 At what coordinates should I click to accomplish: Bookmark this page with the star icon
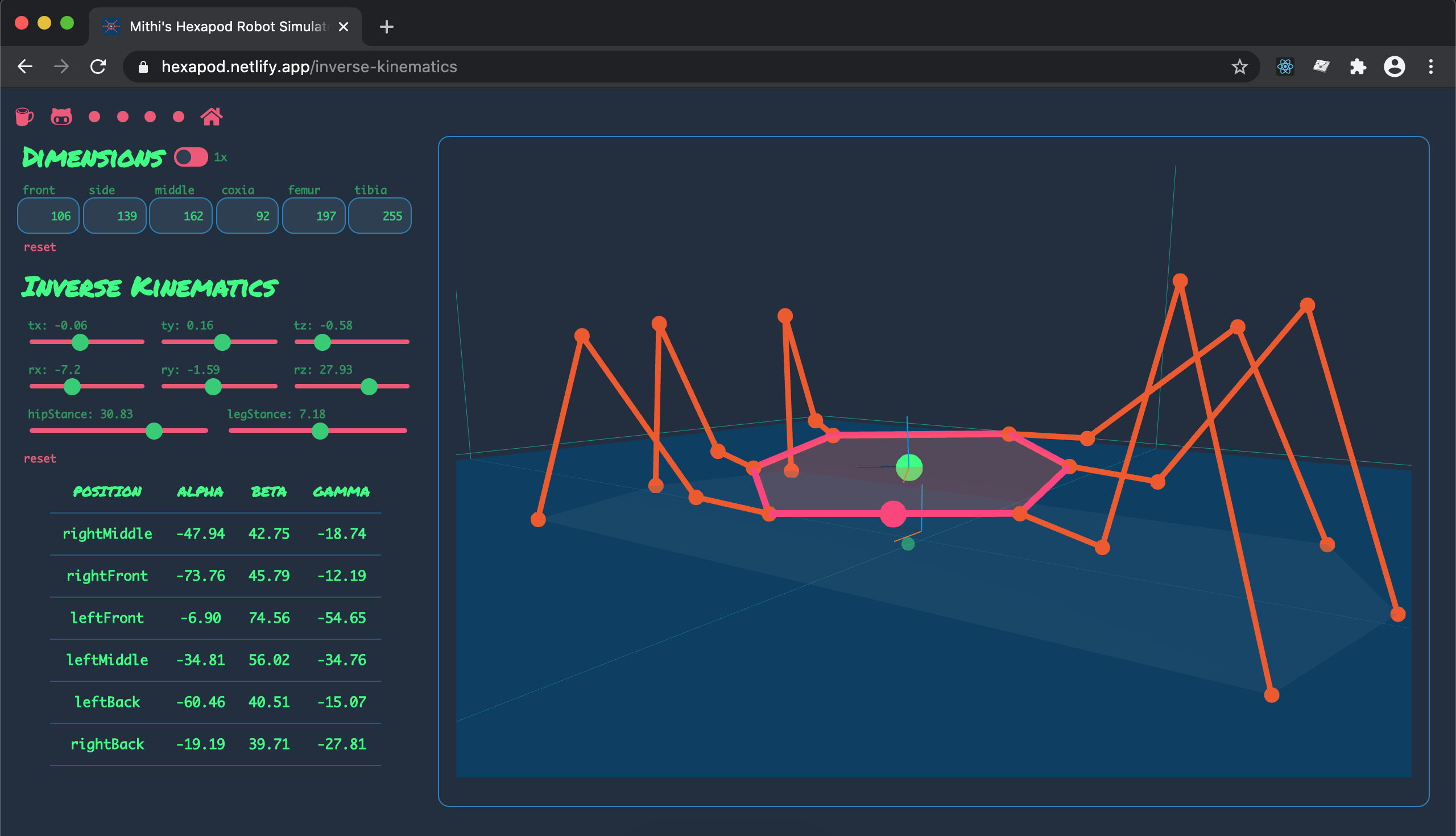(x=1239, y=67)
